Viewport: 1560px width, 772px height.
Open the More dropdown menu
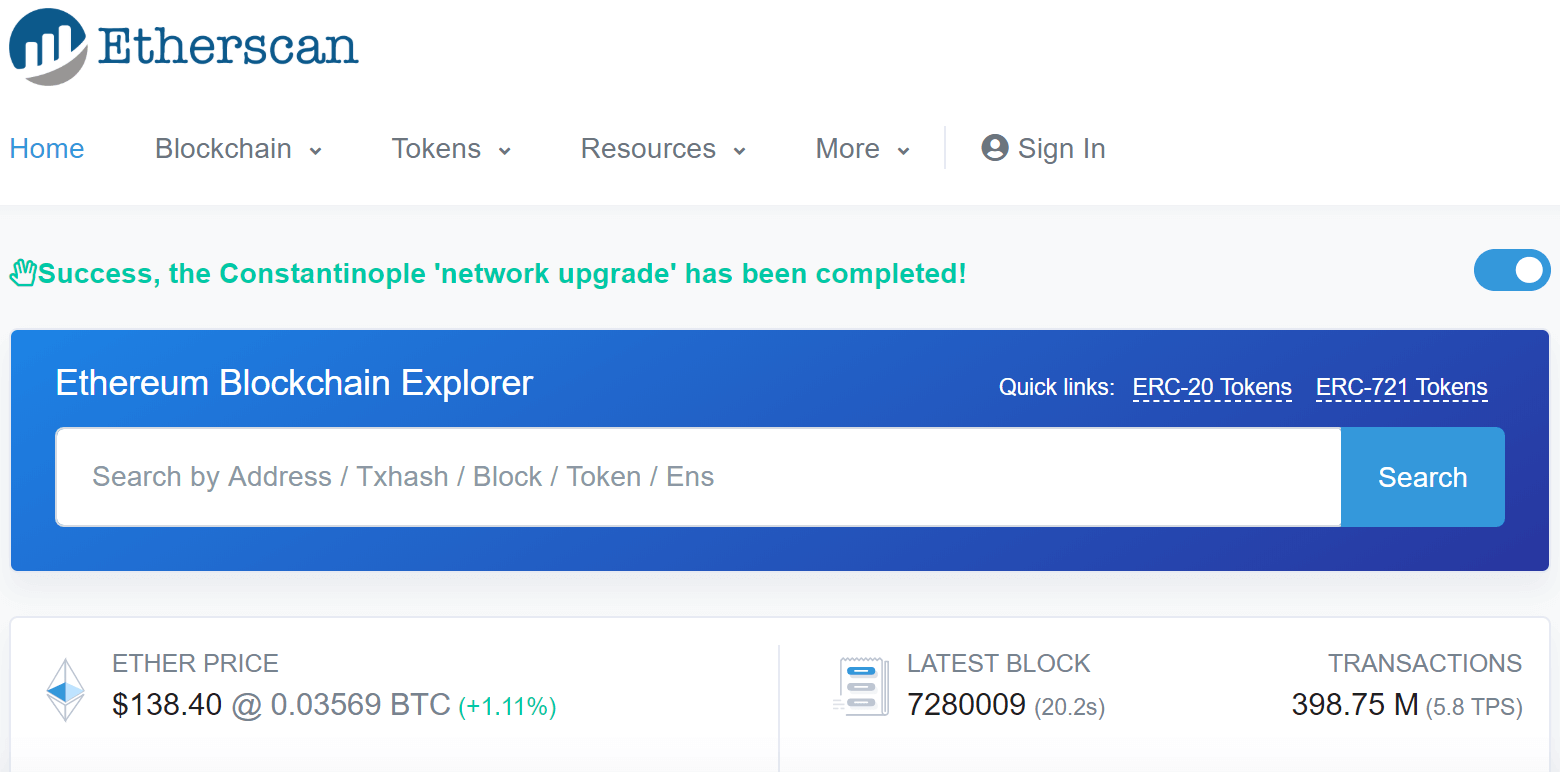coord(862,149)
